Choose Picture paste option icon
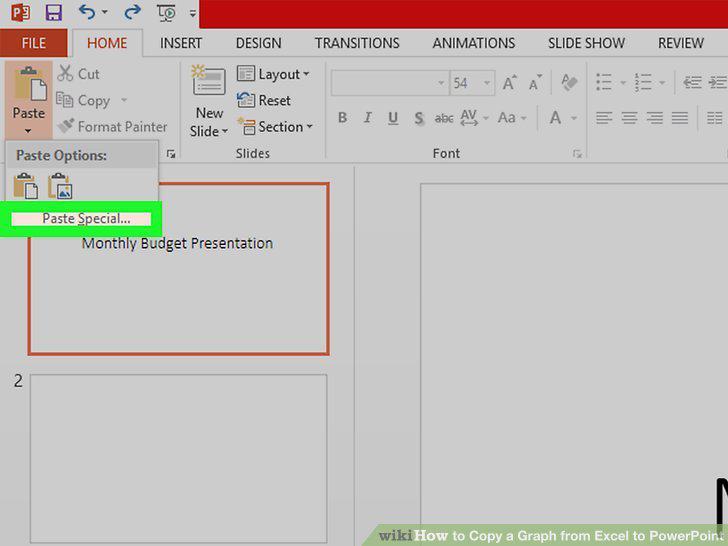This screenshot has width=728, height=546. point(60,186)
